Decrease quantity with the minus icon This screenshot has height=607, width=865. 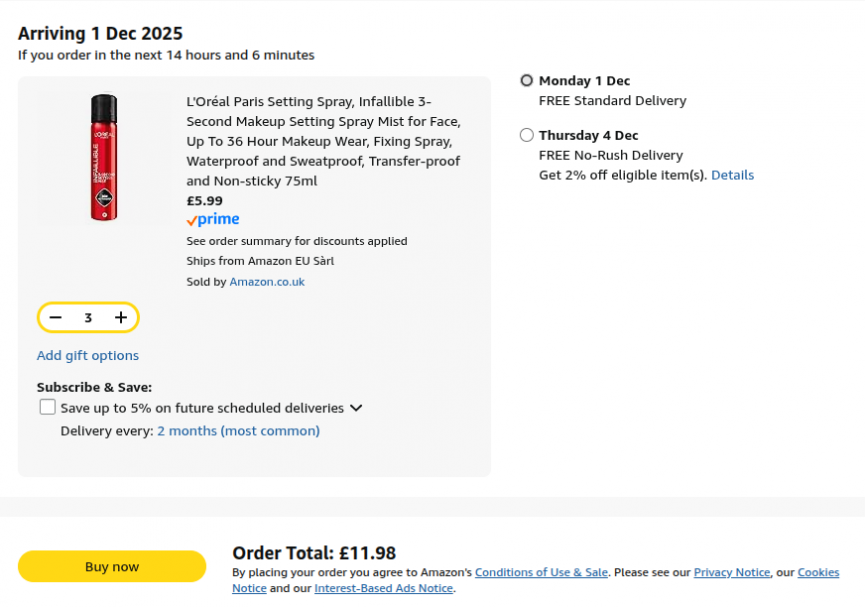pyautogui.click(x=56, y=317)
